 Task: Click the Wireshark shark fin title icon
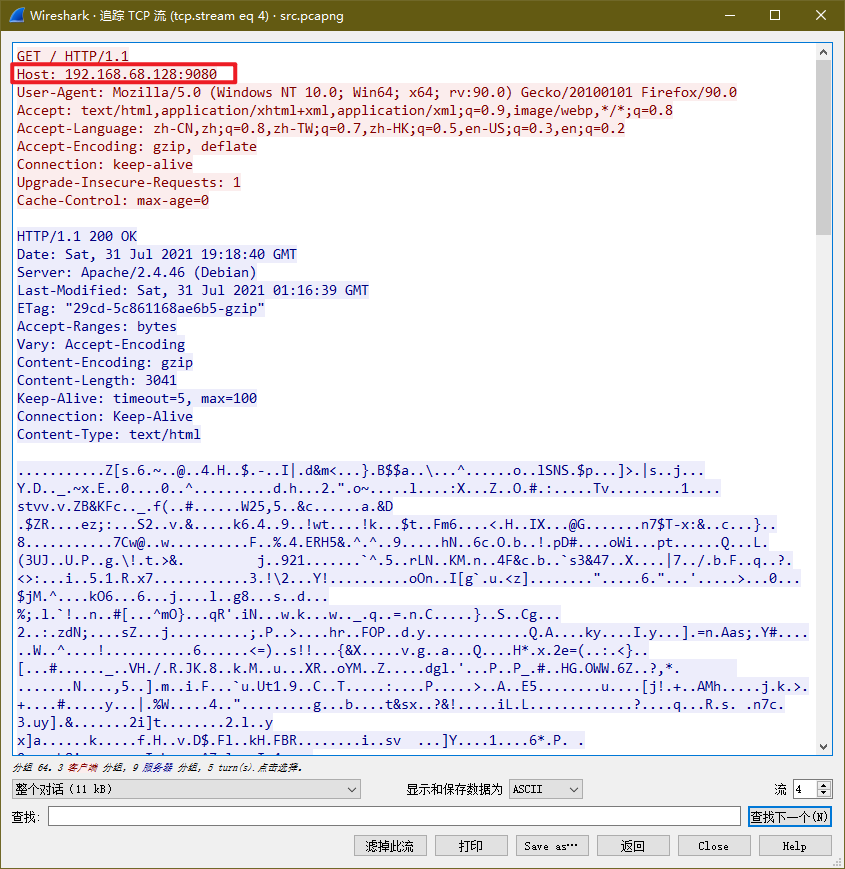[17, 15]
